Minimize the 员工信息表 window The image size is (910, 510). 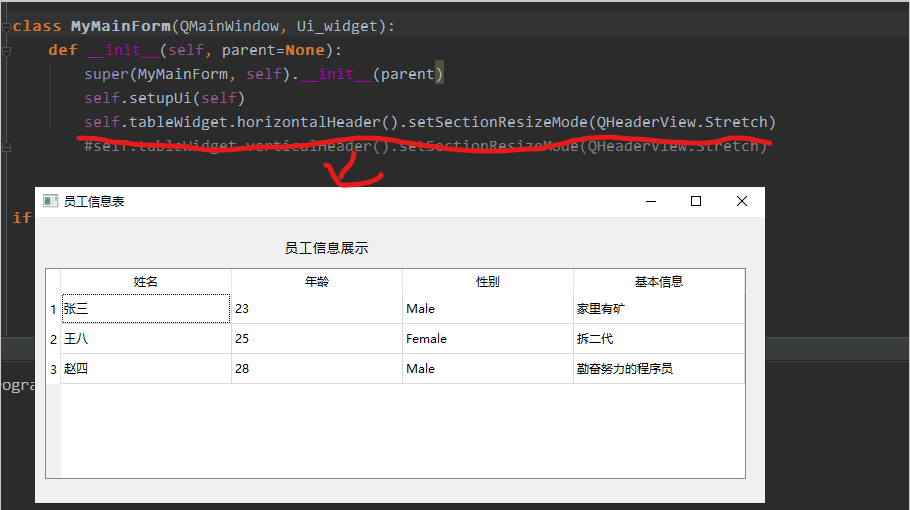(x=651, y=201)
